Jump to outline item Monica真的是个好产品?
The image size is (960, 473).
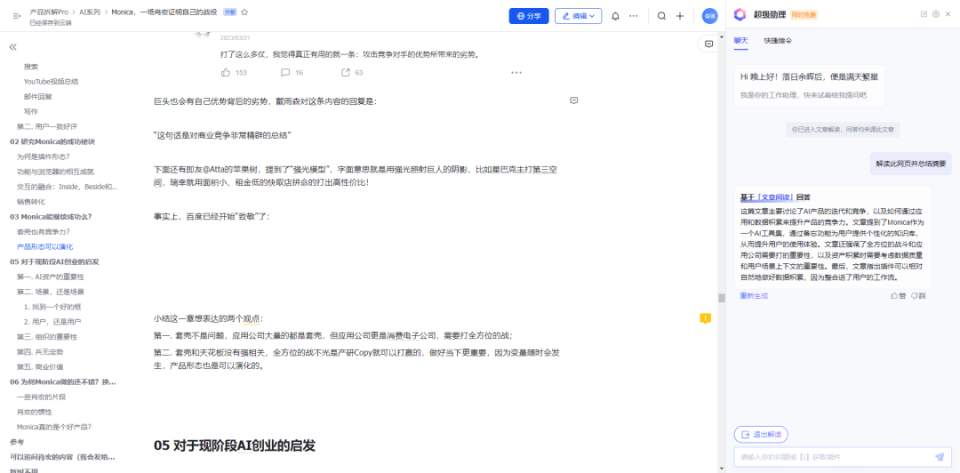(x=54, y=426)
